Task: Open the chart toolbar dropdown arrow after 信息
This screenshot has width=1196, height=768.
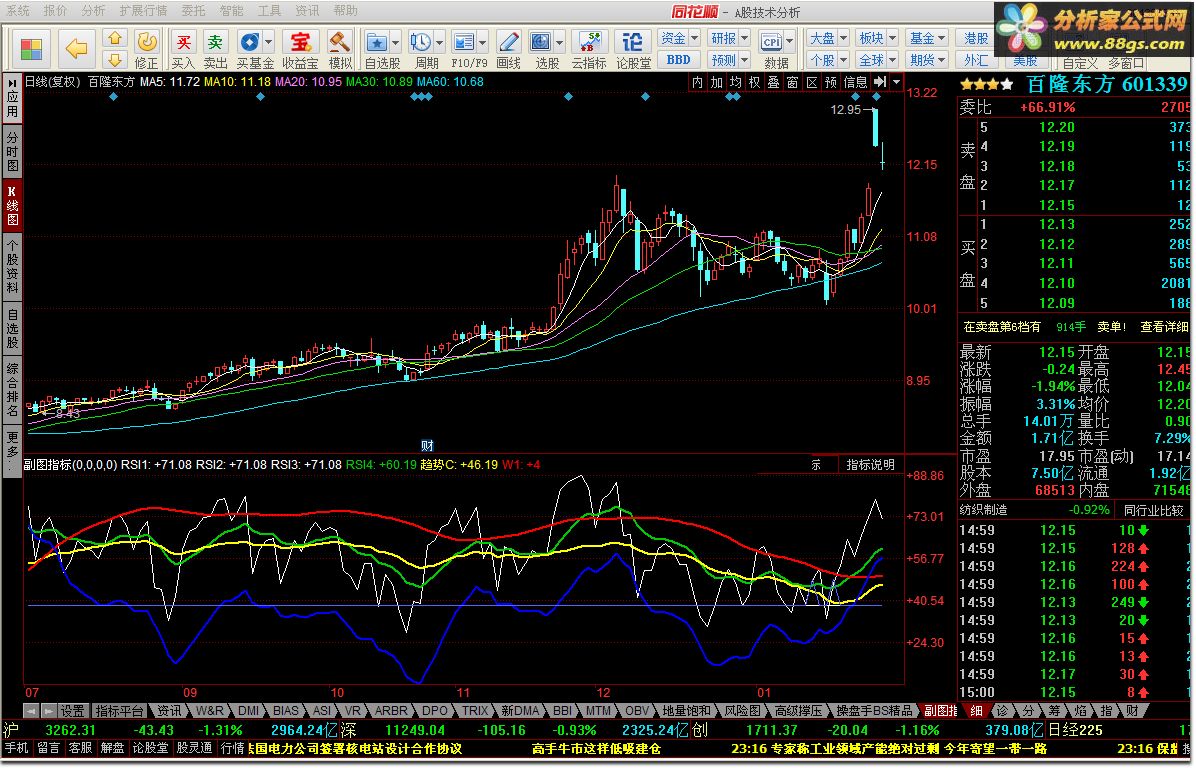Action: (896, 82)
